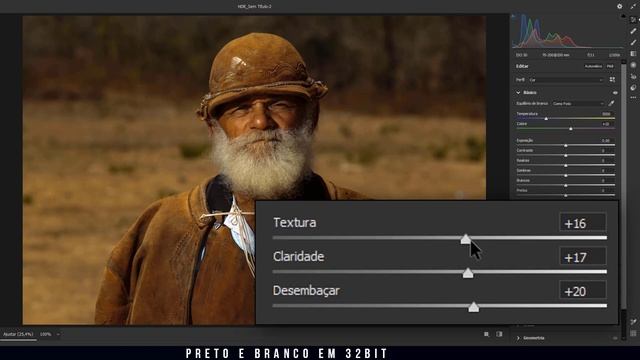640x360 pixels.
Task: Click the Realces slider handle
Action: [x=566, y=165]
